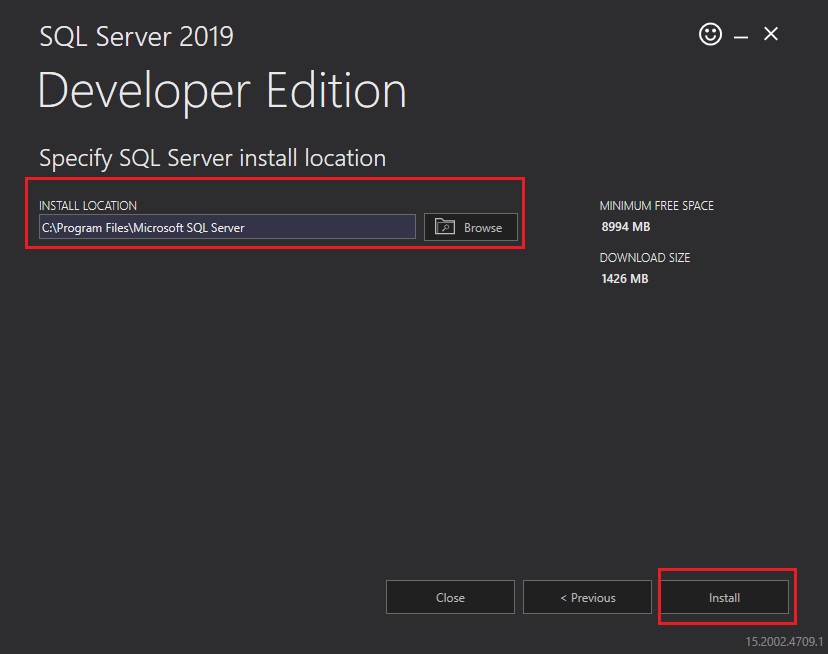The image size is (828, 654).
Task: Go back with the Previous button
Action: pos(587,597)
